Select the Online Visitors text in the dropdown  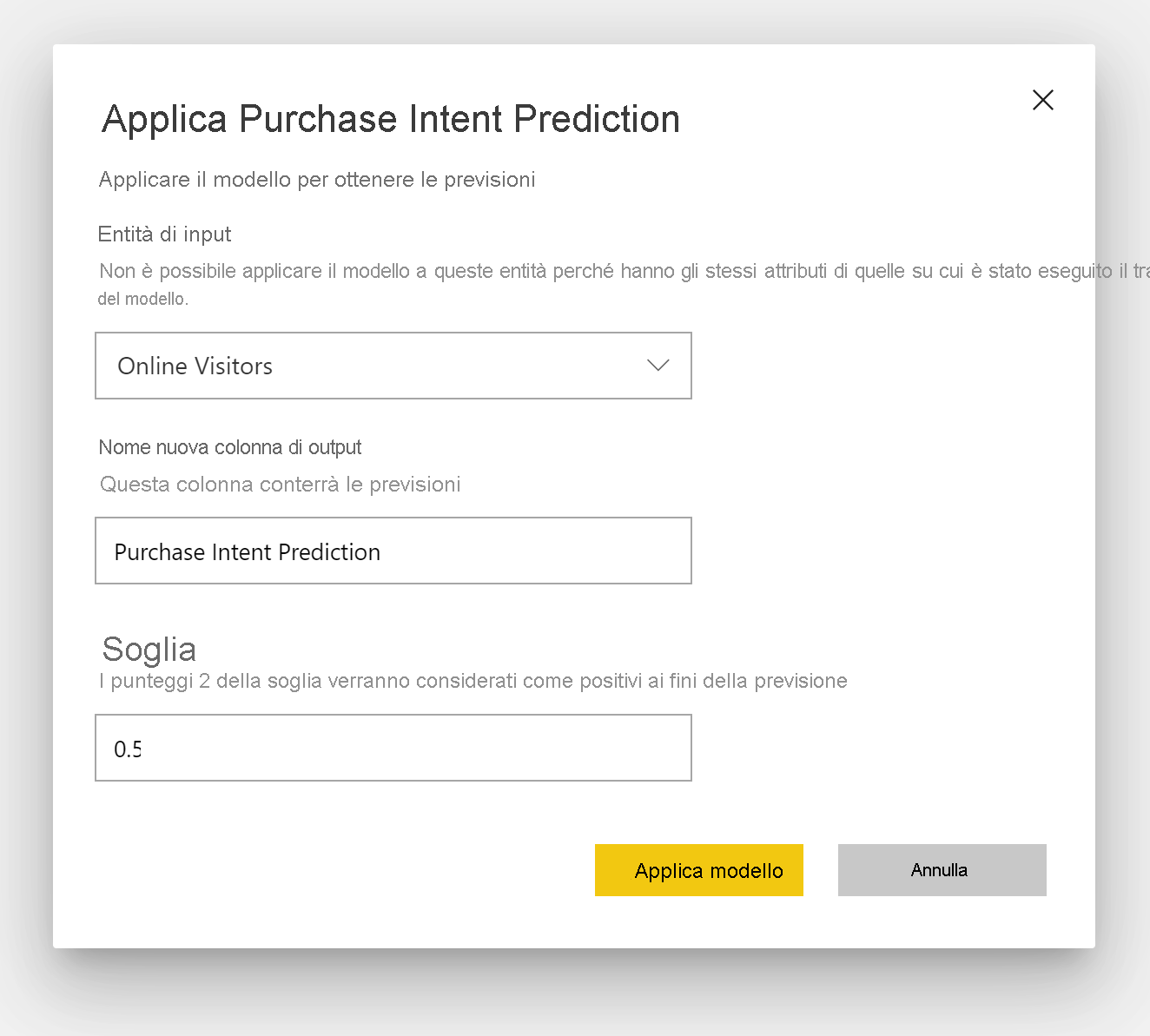tap(195, 366)
